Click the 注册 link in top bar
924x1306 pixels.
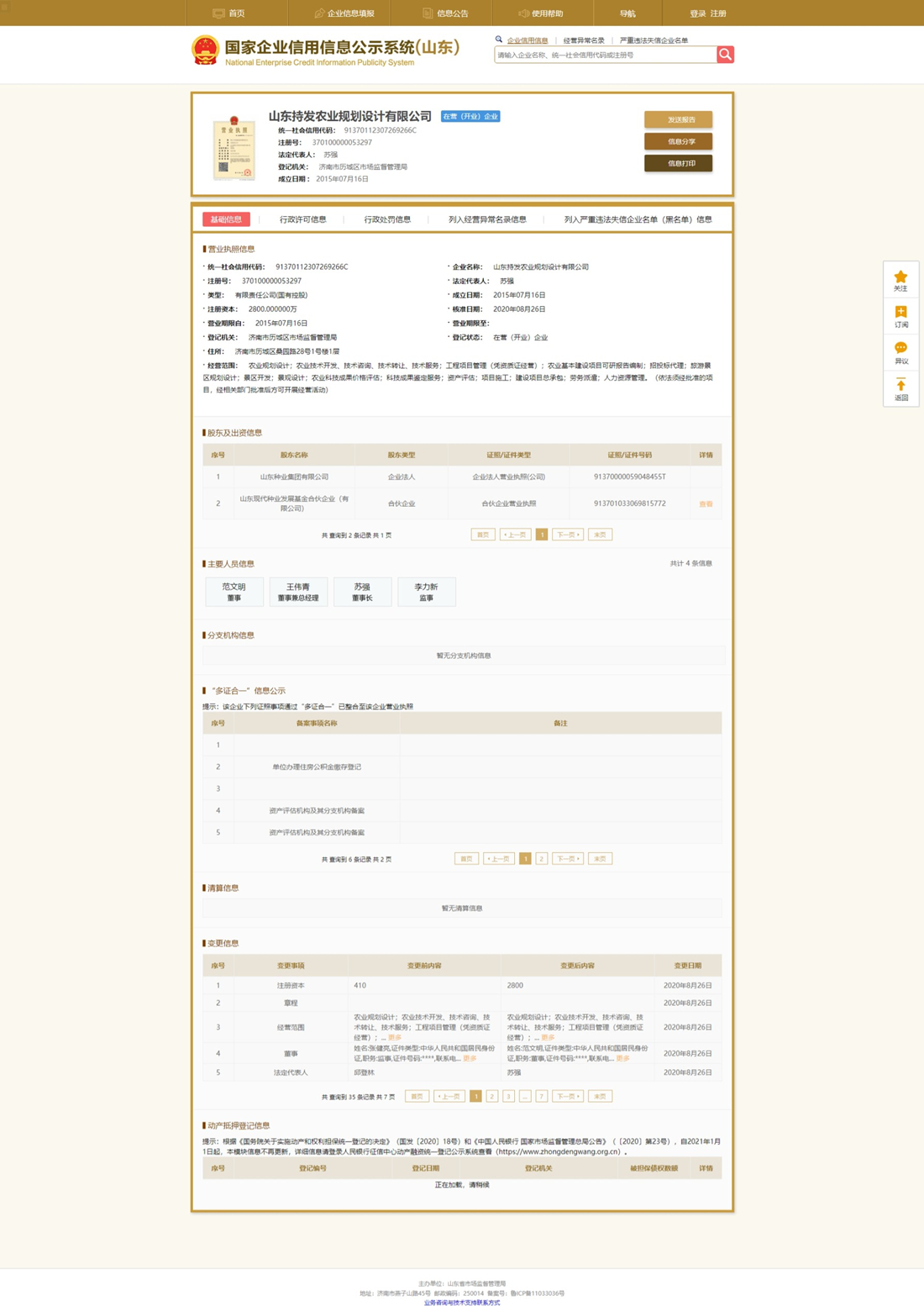(x=718, y=13)
